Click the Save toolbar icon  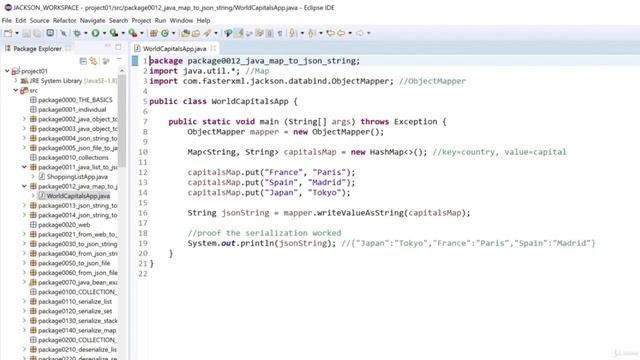26,33
